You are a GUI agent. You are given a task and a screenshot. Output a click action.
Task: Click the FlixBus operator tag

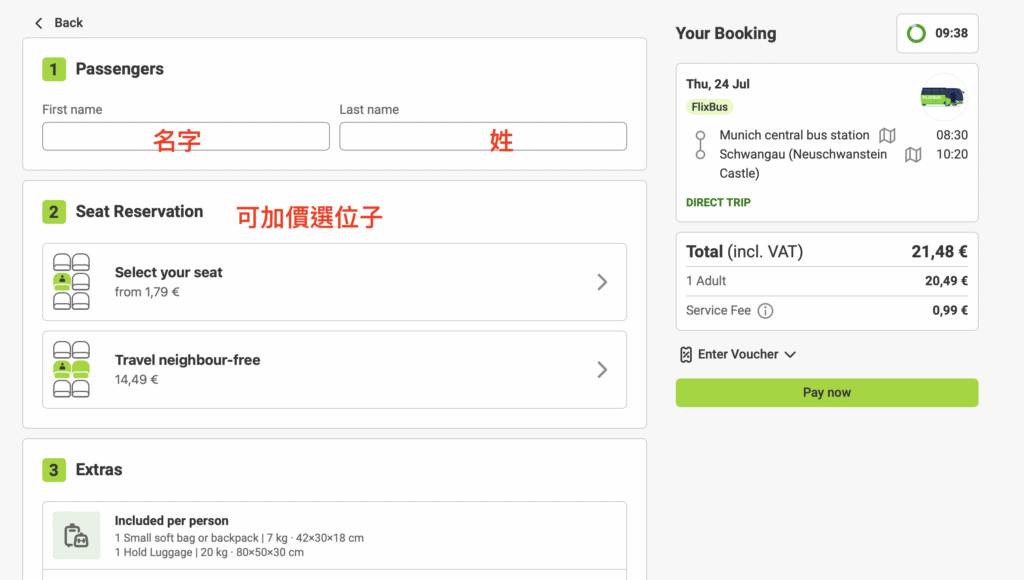pyautogui.click(x=709, y=107)
